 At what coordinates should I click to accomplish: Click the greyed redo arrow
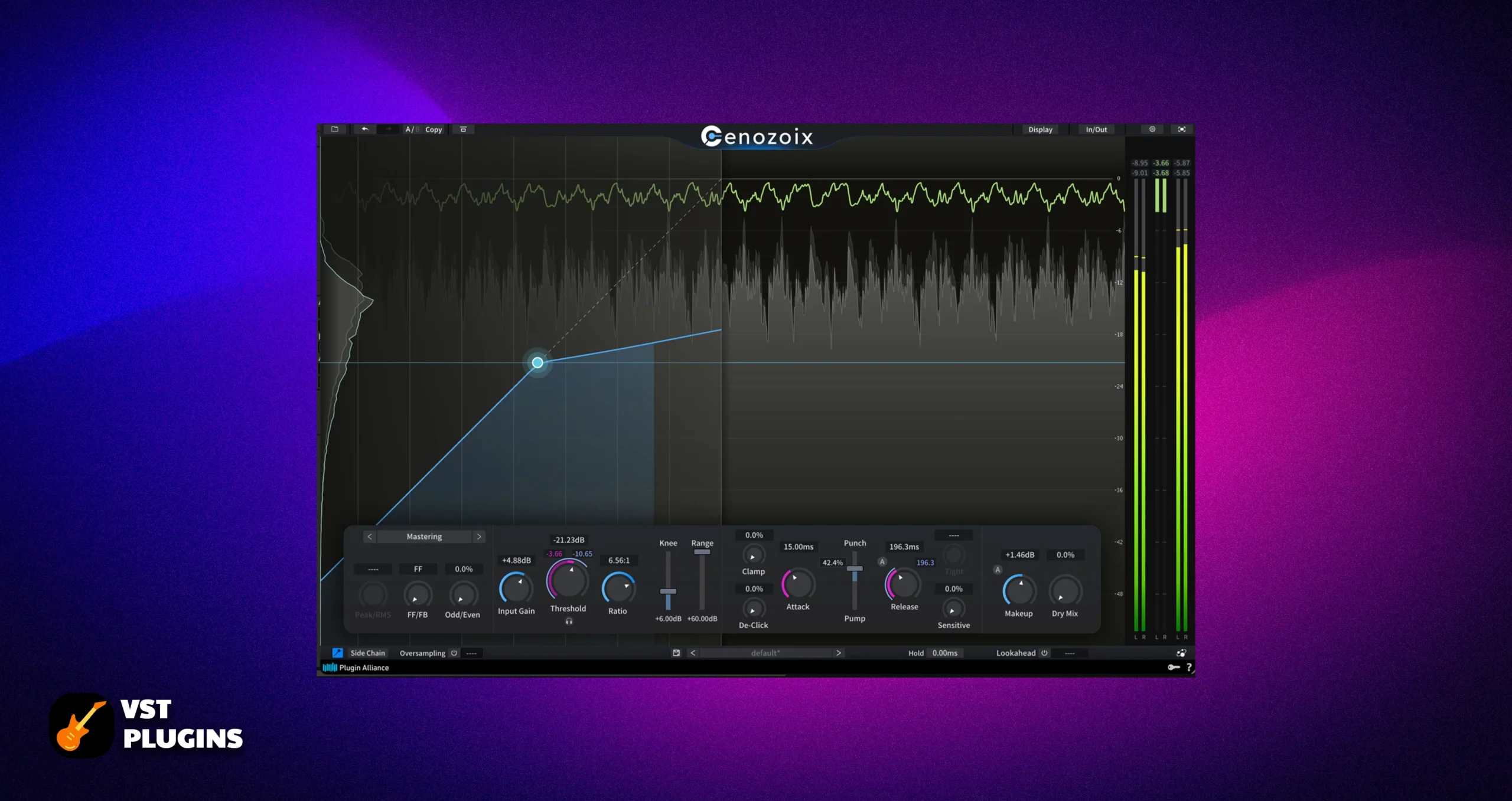click(388, 129)
